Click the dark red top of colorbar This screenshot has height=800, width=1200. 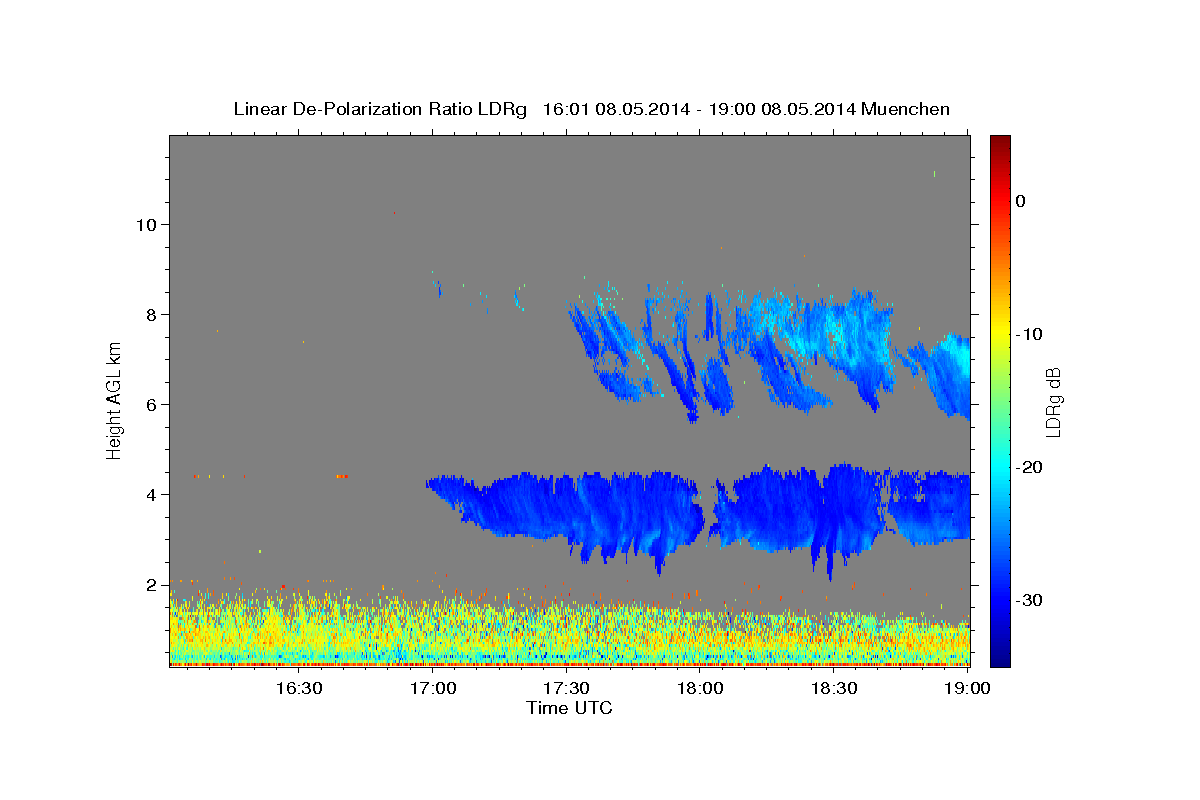click(1000, 142)
